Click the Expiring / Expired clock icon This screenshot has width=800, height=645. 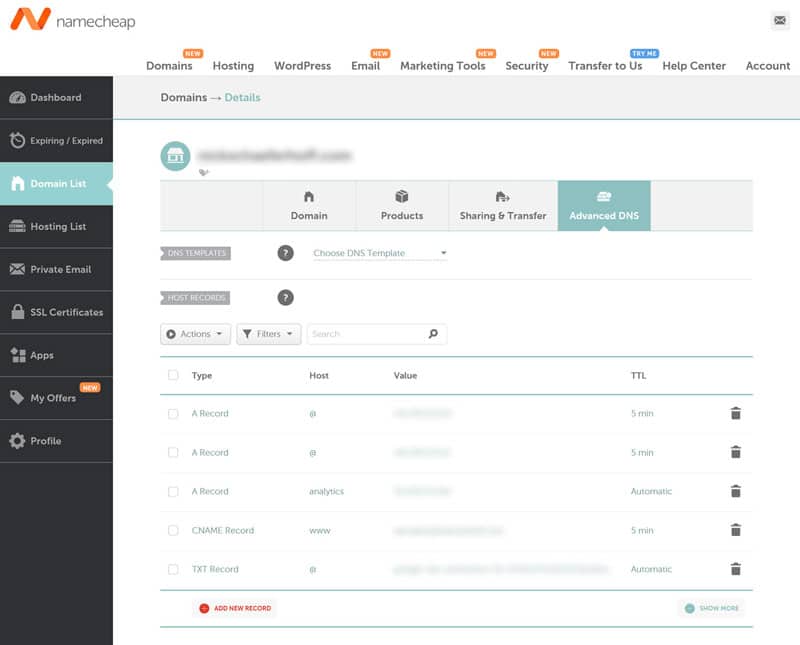point(17,140)
